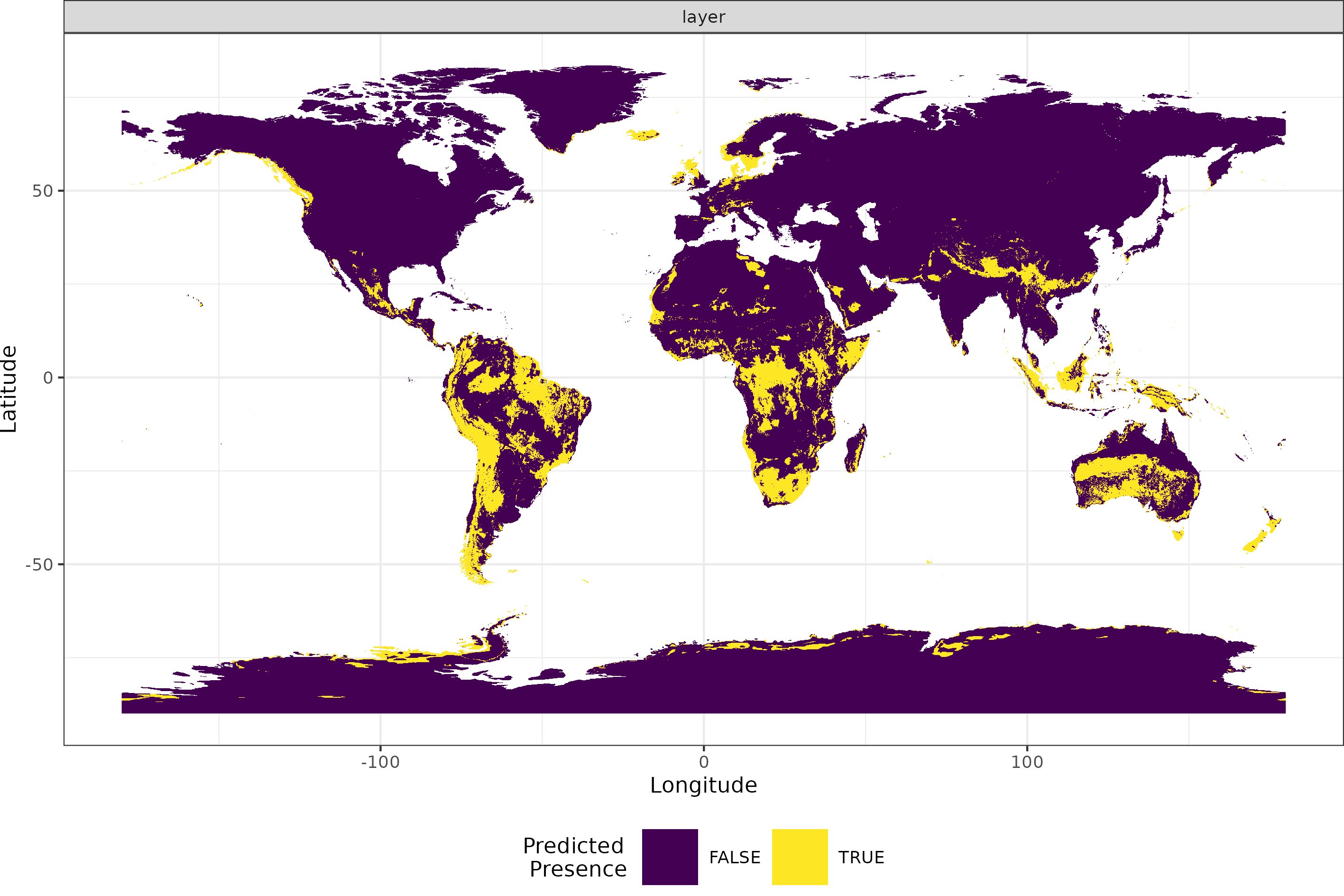This screenshot has height=896, width=1344.
Task: Click the 'layer' facet title strip
Action: tap(704, 17)
